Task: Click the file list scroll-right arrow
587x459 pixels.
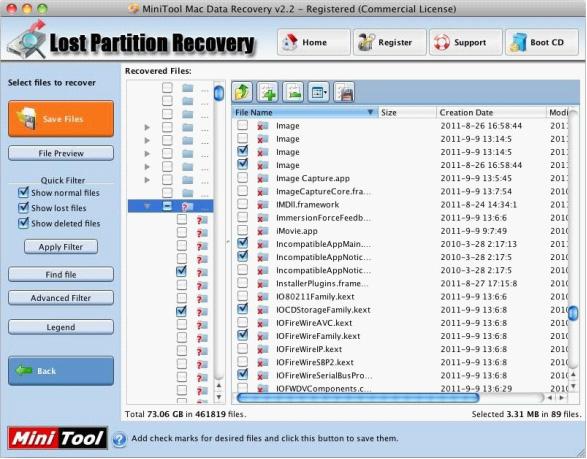Action: tap(561, 398)
